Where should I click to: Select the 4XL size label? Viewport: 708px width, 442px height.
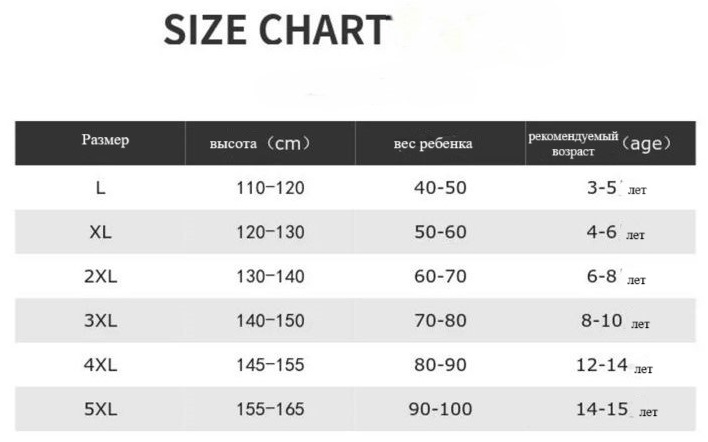[x=100, y=365]
